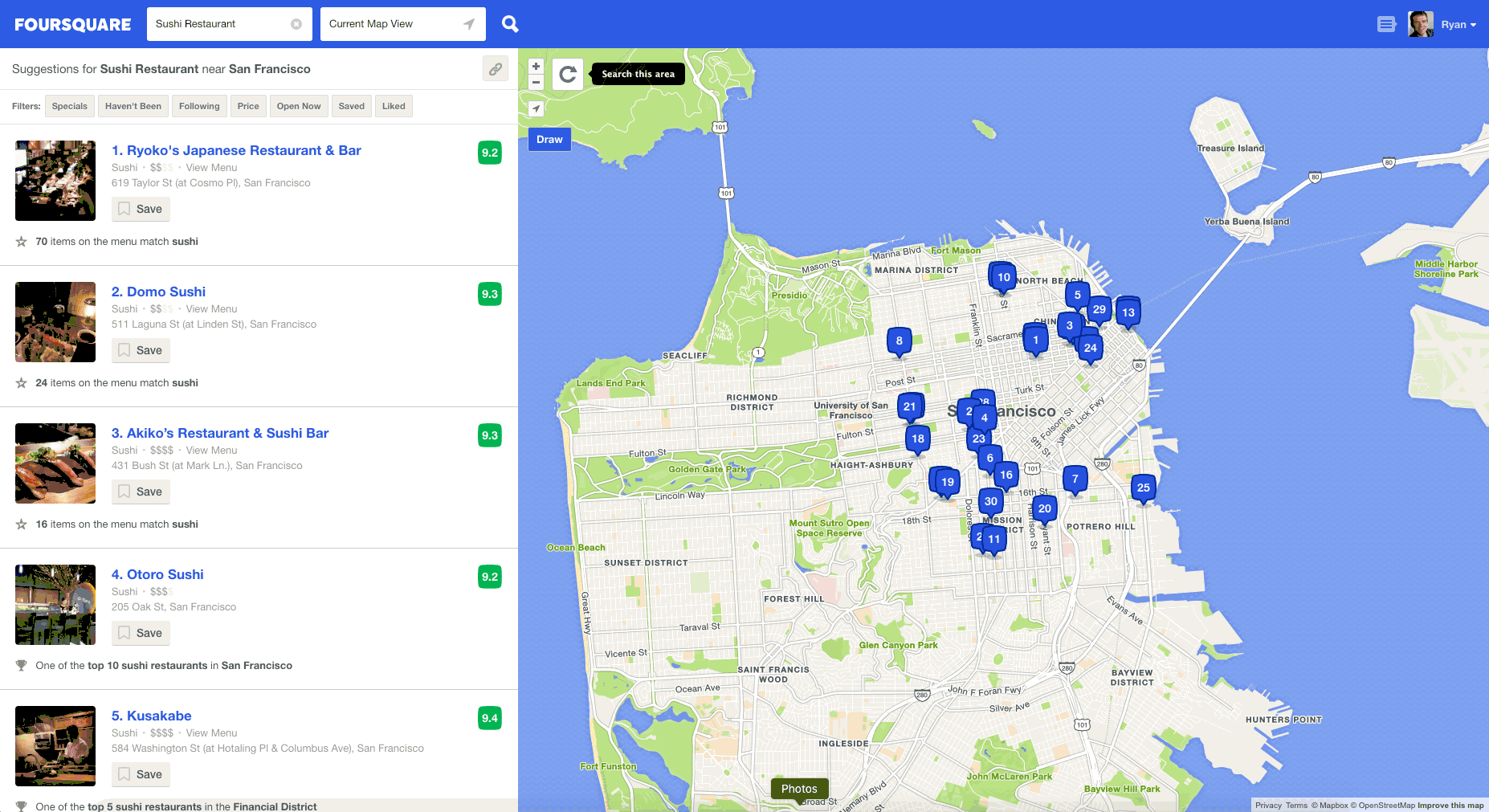Viewport: 1489px width, 812px height.
Task: Open Improve this map link
Action: point(1450,806)
